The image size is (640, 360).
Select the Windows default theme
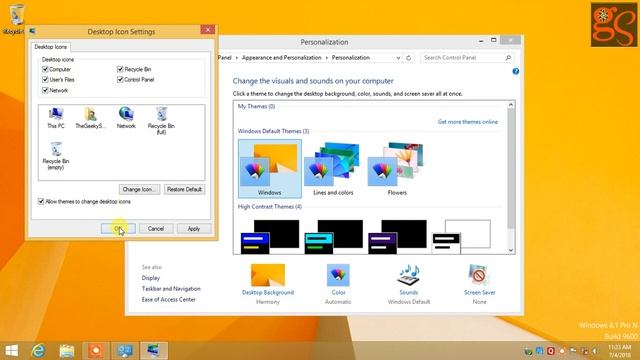270,169
